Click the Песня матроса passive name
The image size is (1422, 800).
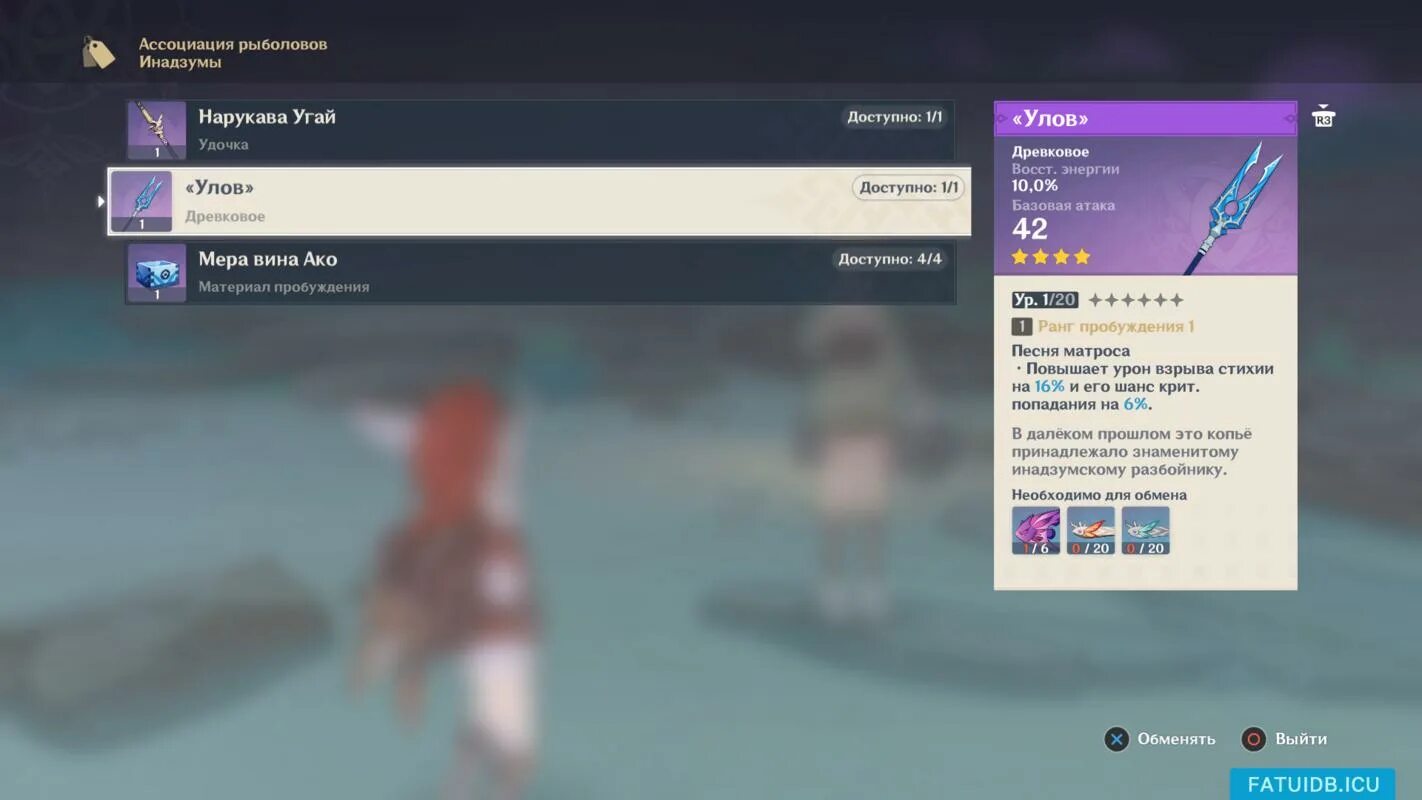click(x=1071, y=351)
